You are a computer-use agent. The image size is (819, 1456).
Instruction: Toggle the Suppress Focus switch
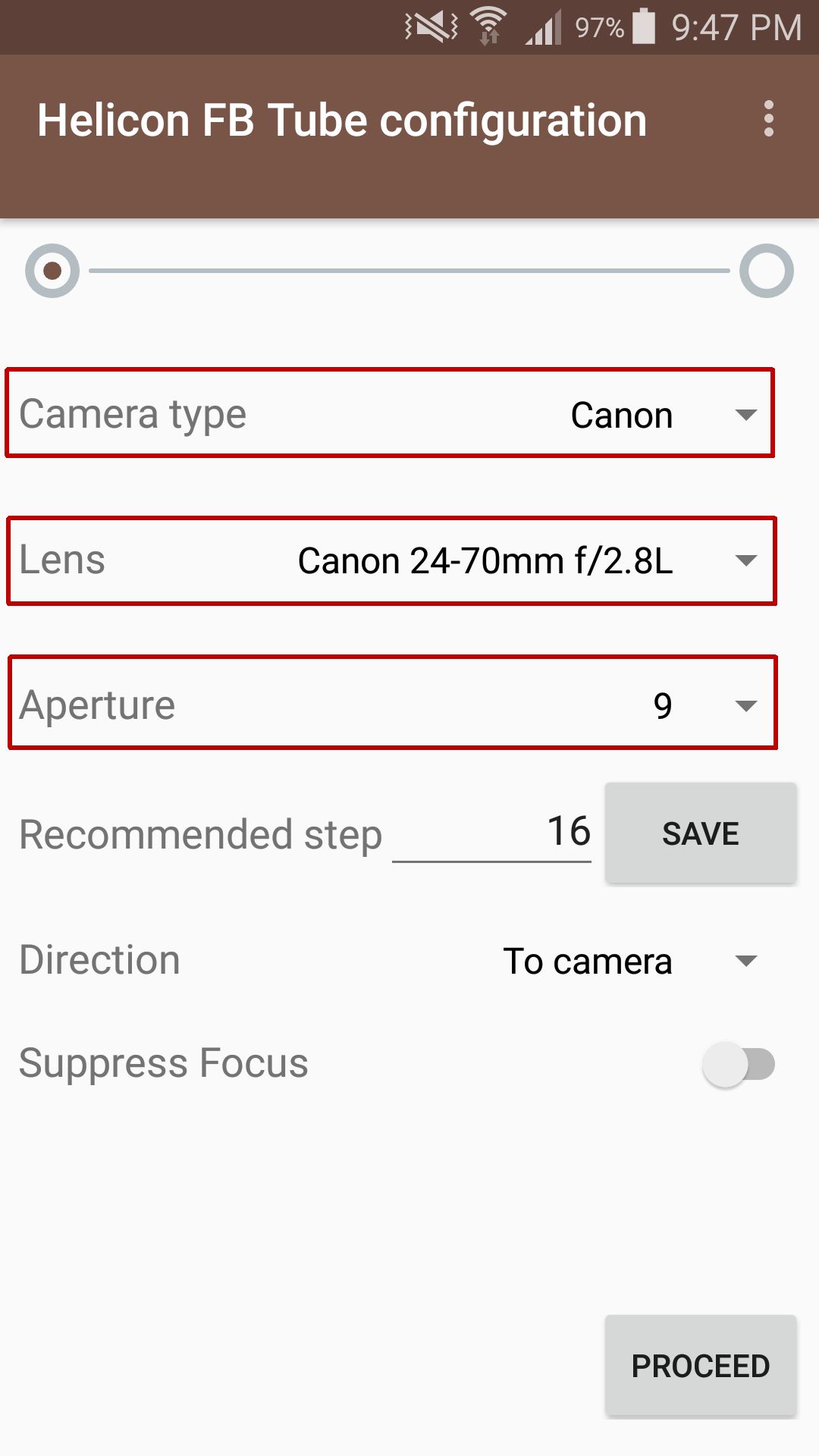coord(739,1064)
